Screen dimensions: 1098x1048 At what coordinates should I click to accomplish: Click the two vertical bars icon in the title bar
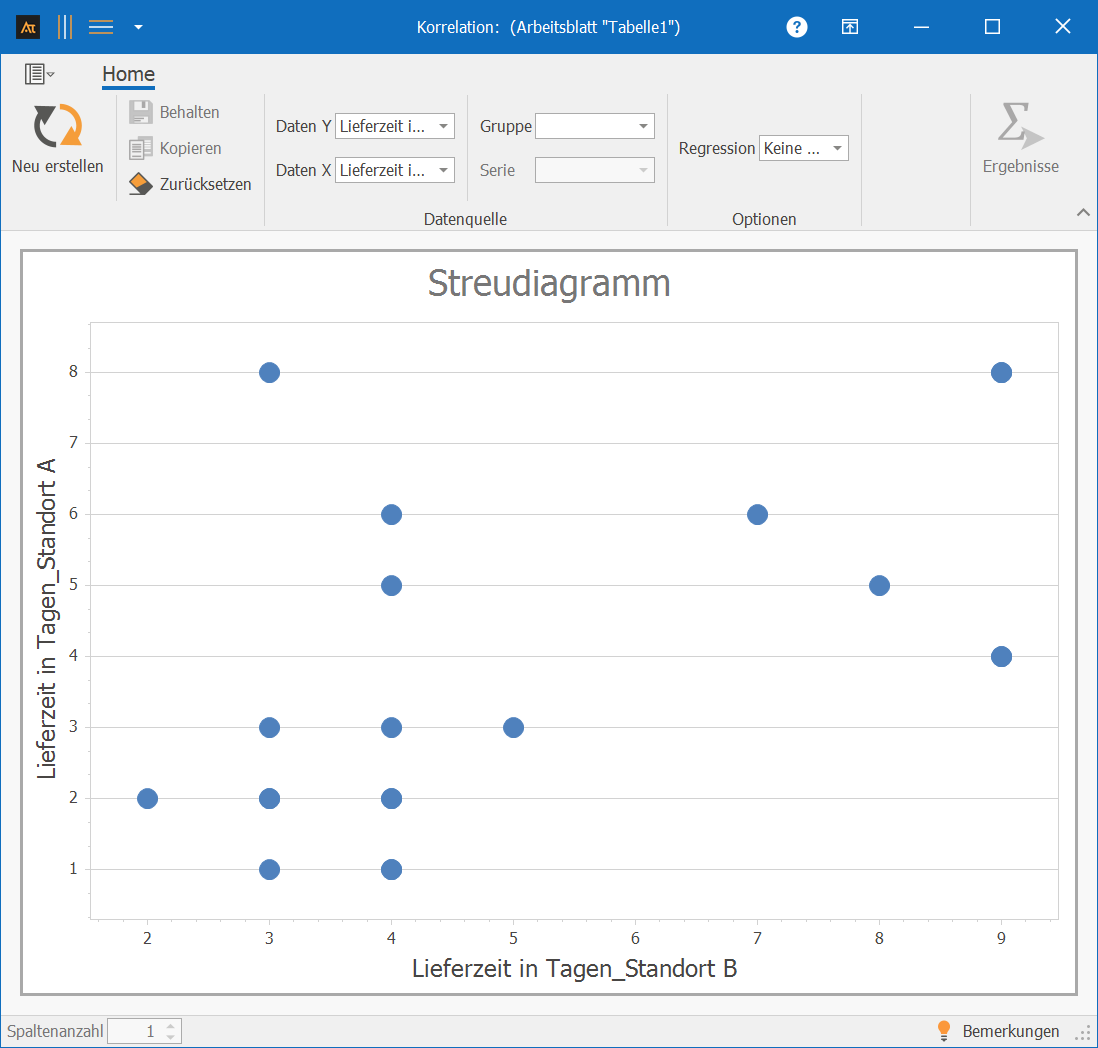65,27
